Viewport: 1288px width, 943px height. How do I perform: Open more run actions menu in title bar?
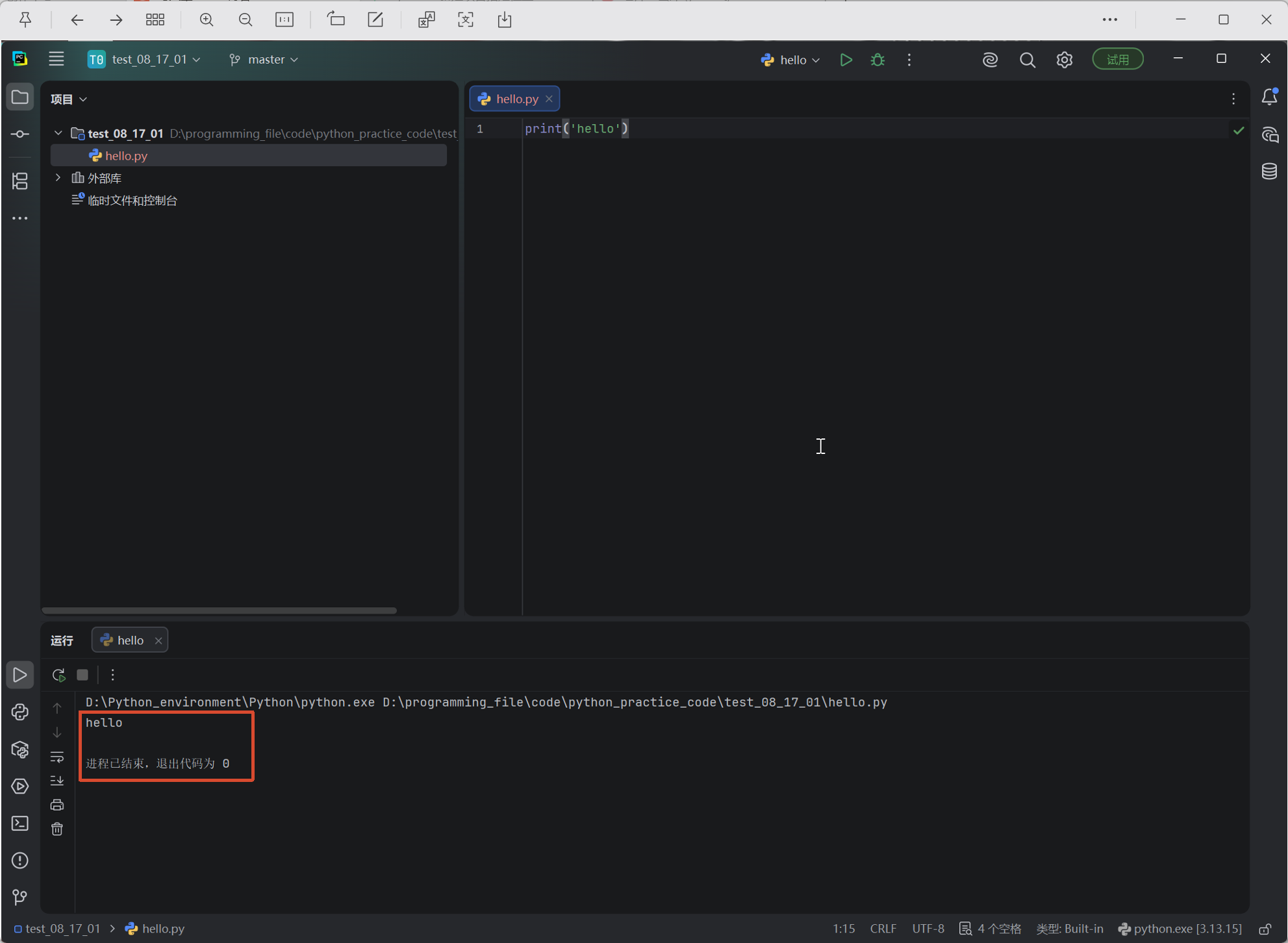point(909,60)
